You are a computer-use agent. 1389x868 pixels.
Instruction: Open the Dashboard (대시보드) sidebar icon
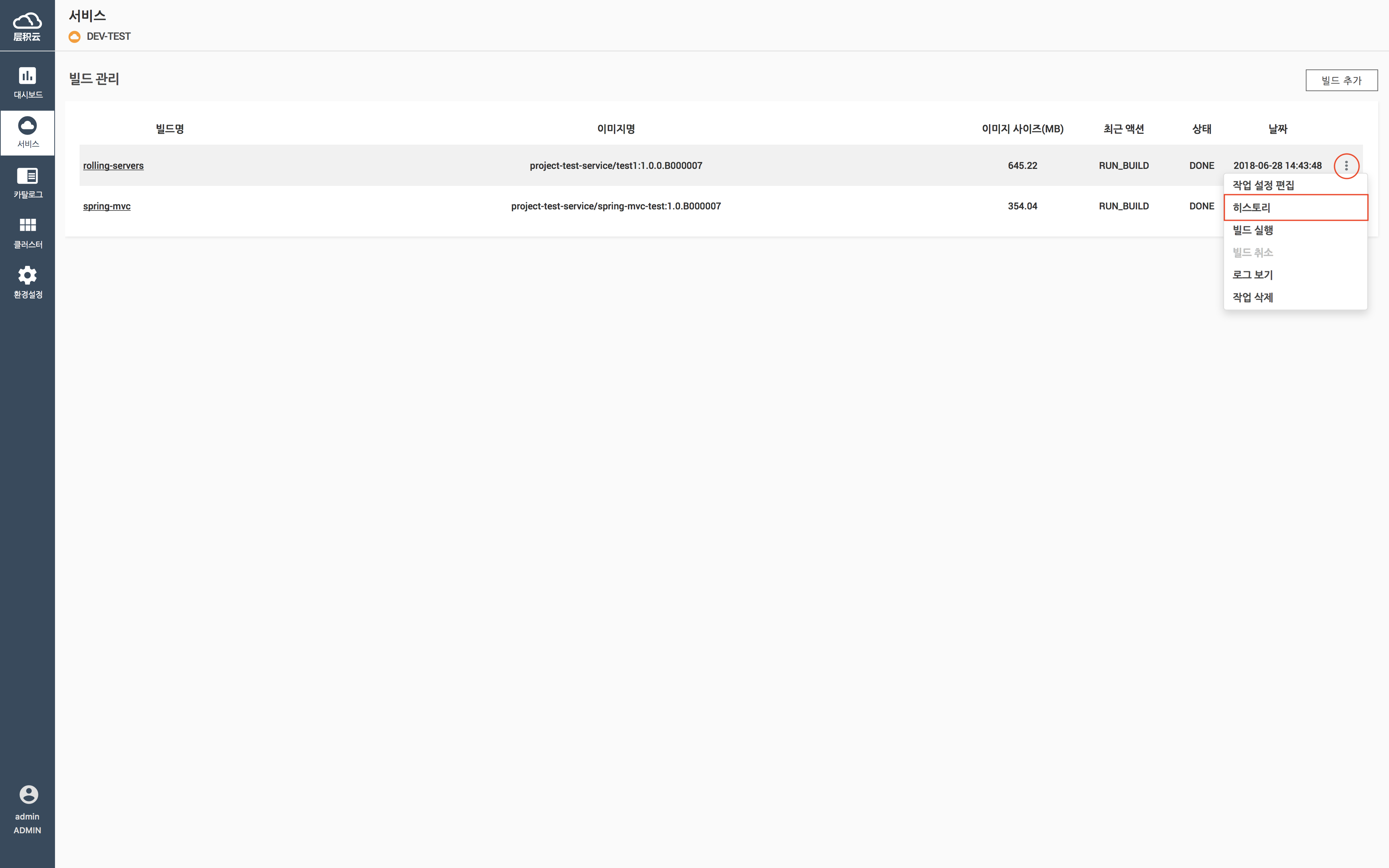[27, 76]
